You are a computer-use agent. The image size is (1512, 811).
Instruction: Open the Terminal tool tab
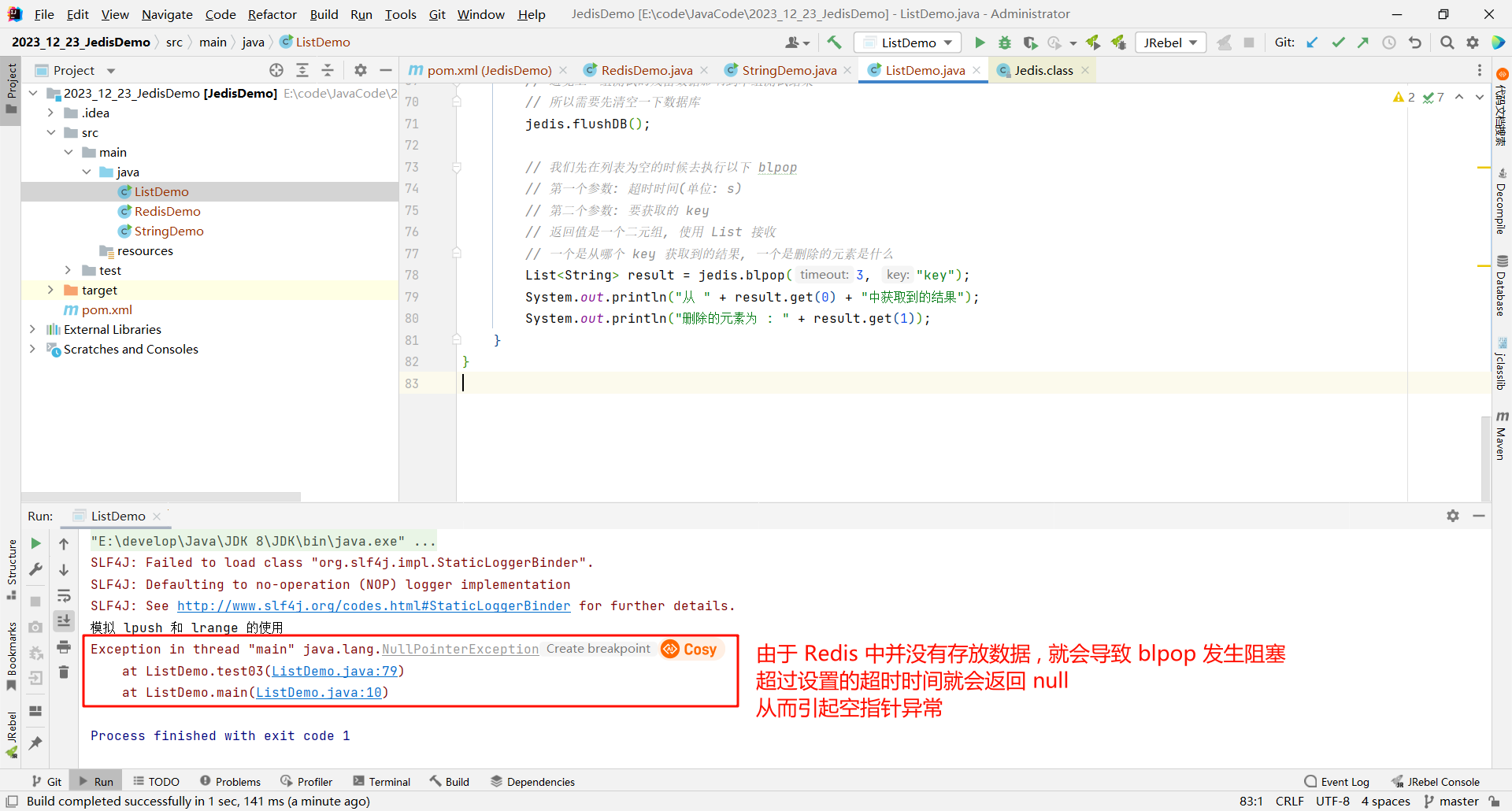pyautogui.click(x=382, y=782)
